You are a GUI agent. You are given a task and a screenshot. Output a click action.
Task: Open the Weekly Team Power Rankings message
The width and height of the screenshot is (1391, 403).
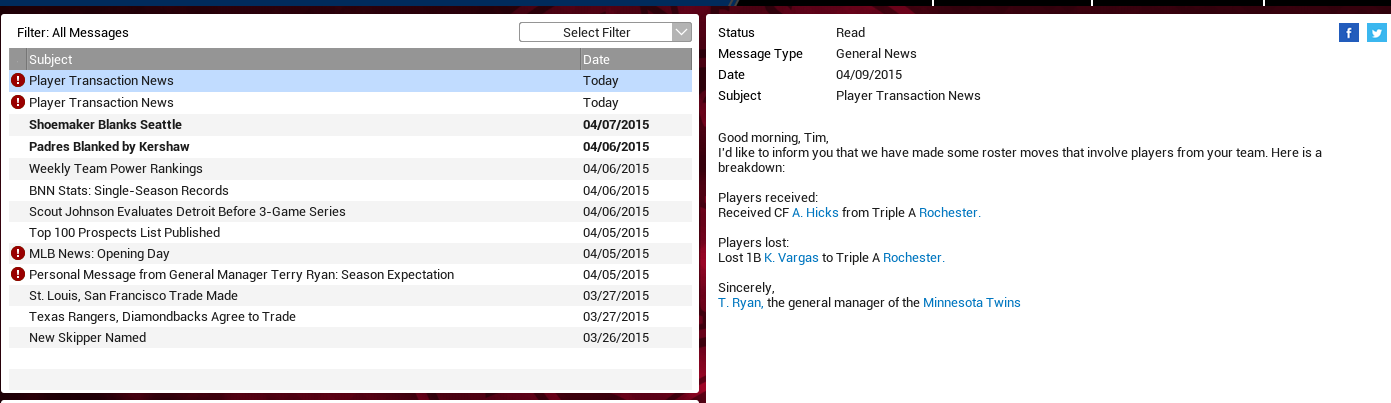pos(116,169)
